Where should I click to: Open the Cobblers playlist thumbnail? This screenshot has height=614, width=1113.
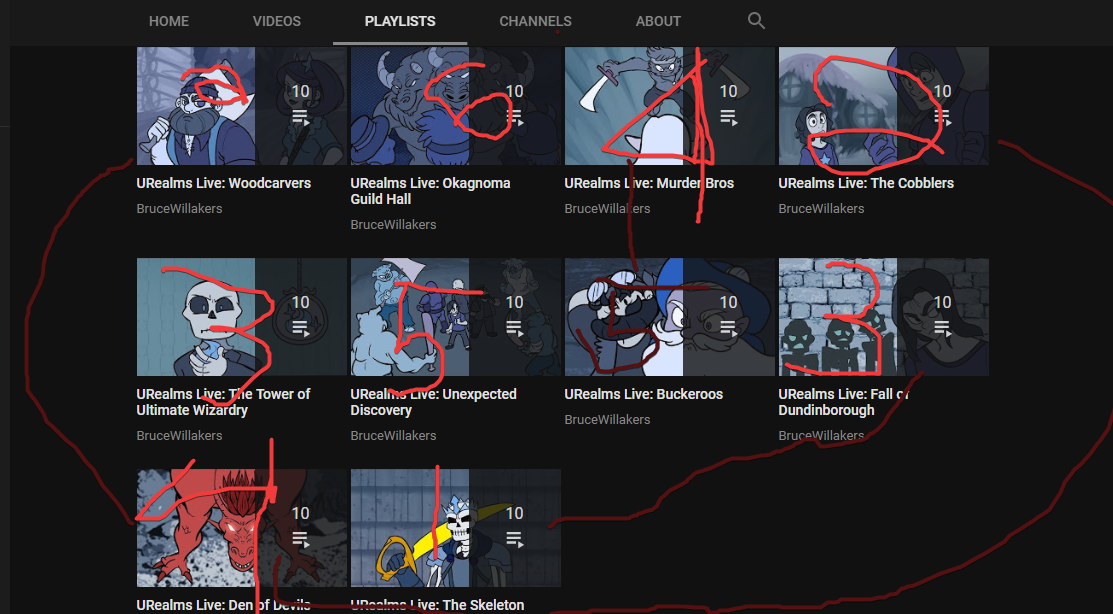pyautogui.click(x=884, y=106)
